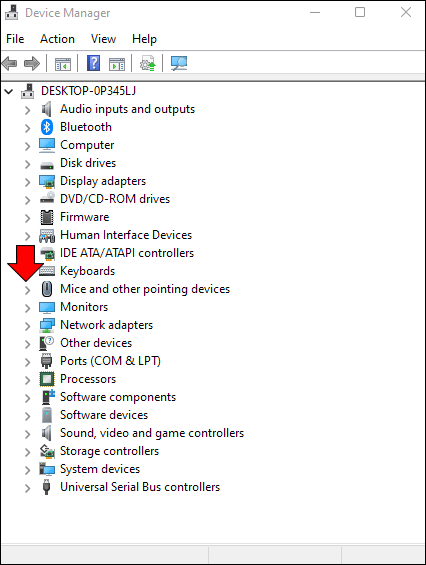
Task: Collapse the DESKTOP-0P345LJ root node
Action: tap(9, 92)
